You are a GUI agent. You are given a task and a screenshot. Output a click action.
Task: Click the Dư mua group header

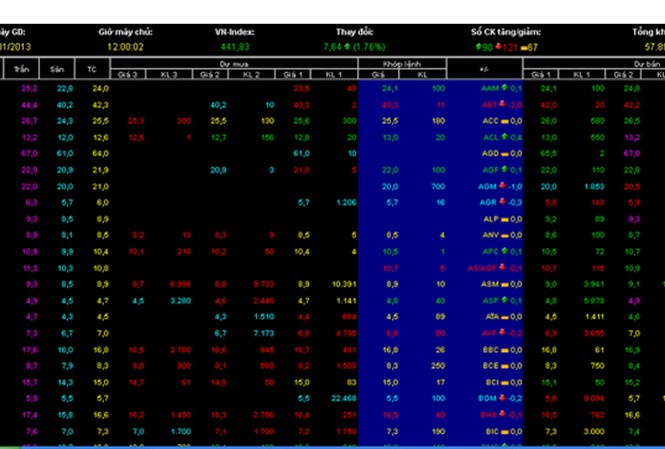(x=234, y=64)
